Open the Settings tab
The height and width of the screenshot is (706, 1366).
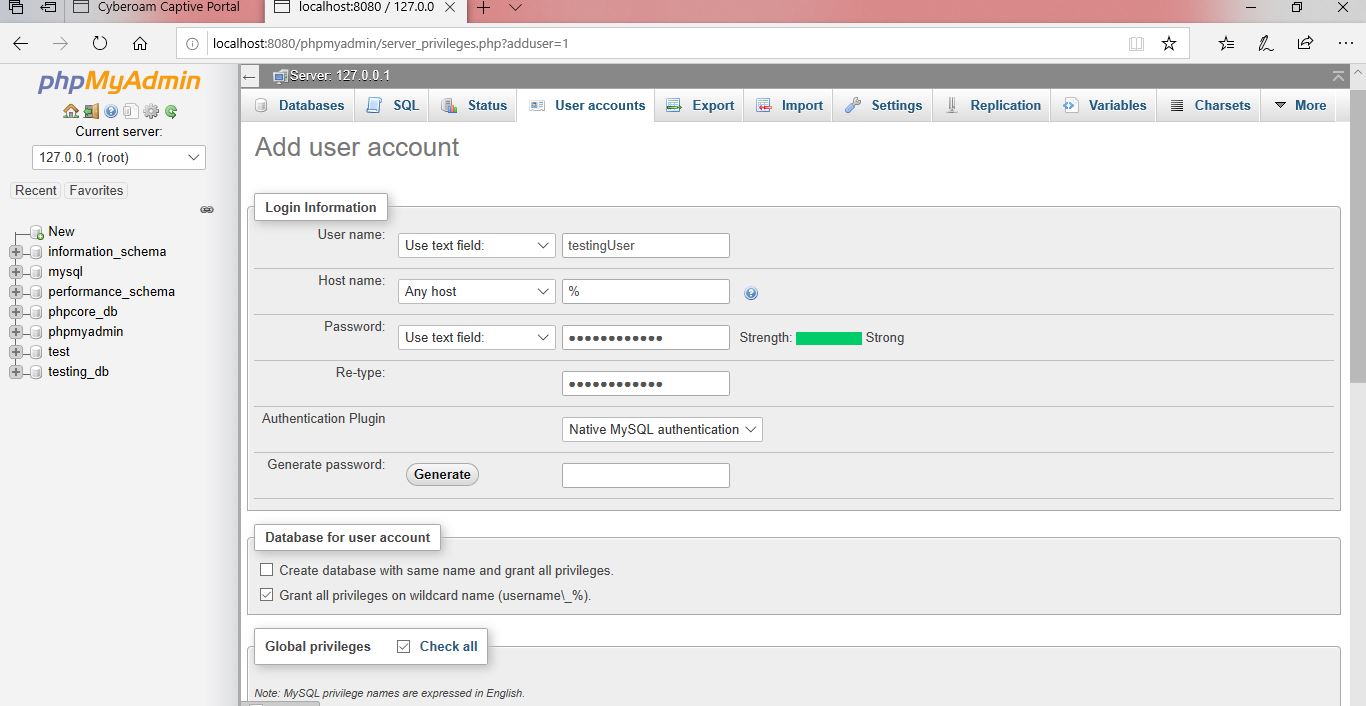pyautogui.click(x=883, y=106)
